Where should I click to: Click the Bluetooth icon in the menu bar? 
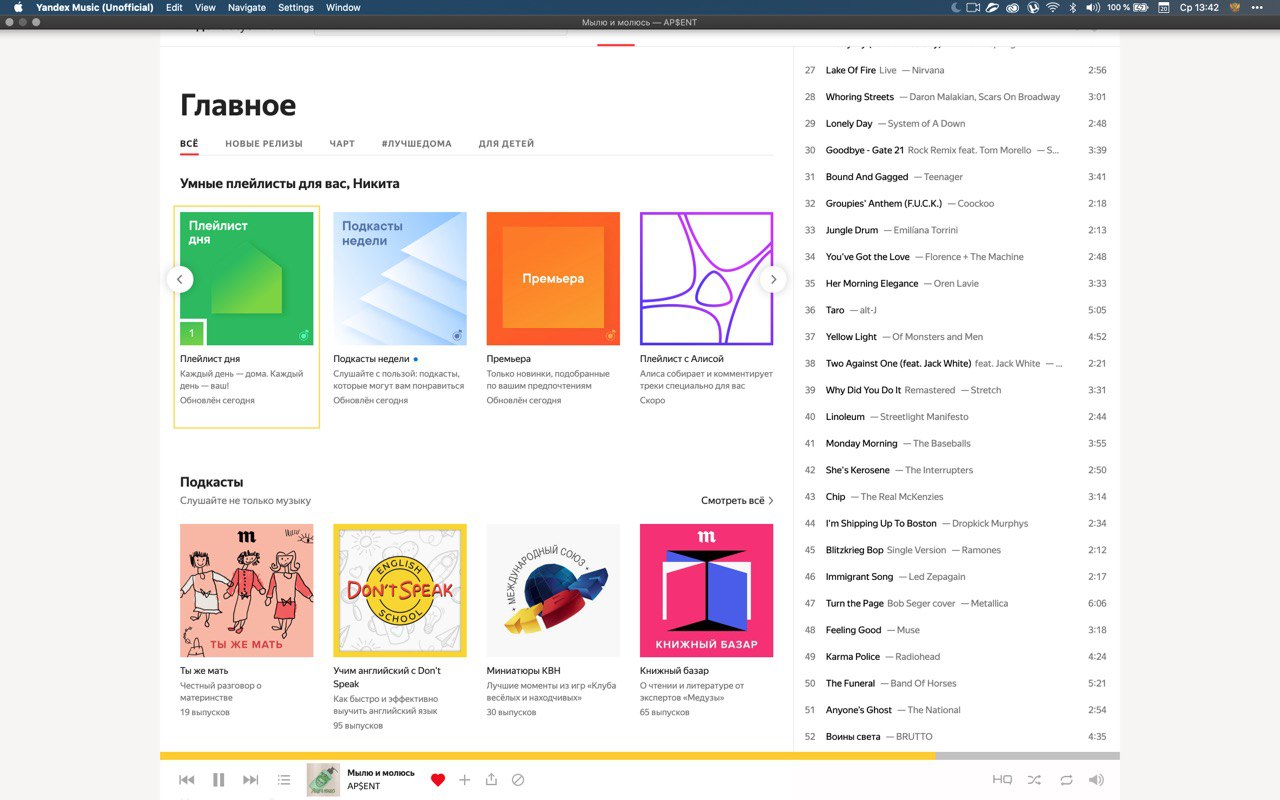[1072, 7]
